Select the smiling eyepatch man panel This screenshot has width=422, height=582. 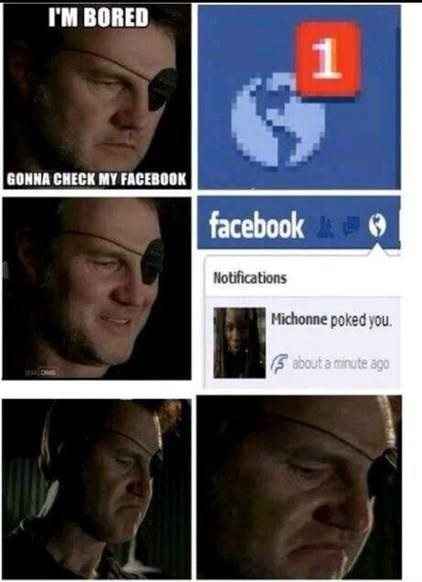click(x=96, y=288)
